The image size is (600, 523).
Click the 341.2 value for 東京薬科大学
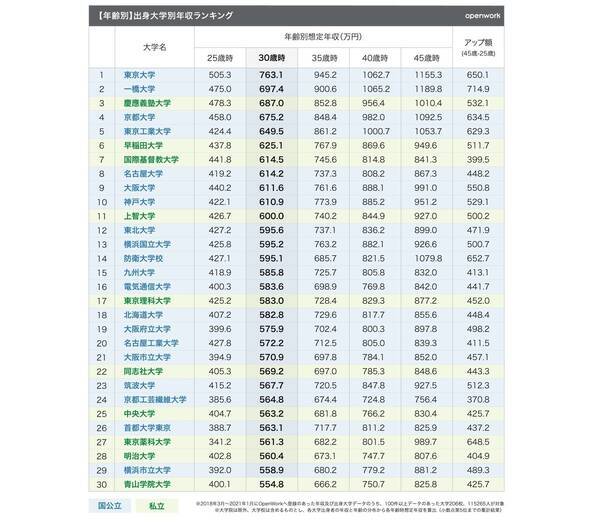[220, 442]
